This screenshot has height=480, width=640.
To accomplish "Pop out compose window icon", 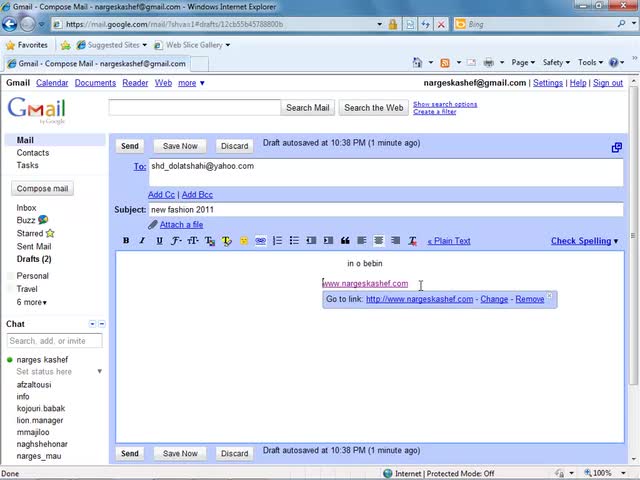I will click(x=617, y=147).
